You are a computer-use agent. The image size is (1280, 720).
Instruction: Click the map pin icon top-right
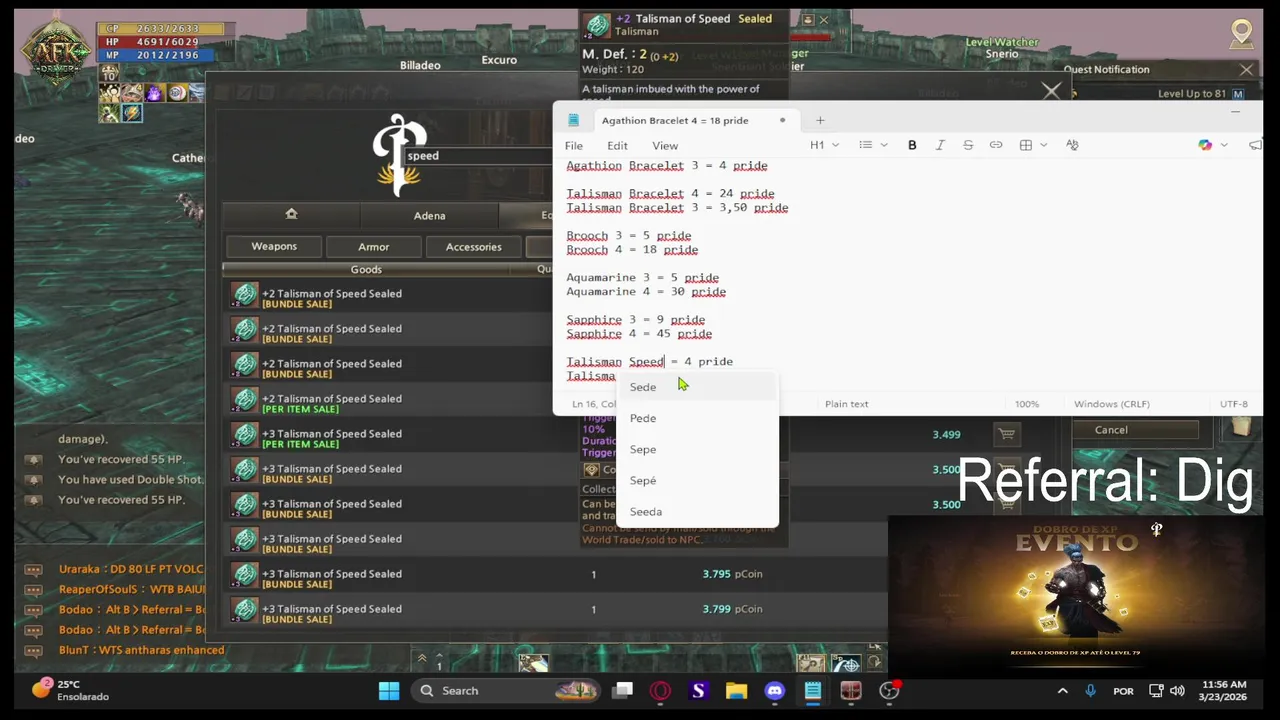tap(1241, 33)
